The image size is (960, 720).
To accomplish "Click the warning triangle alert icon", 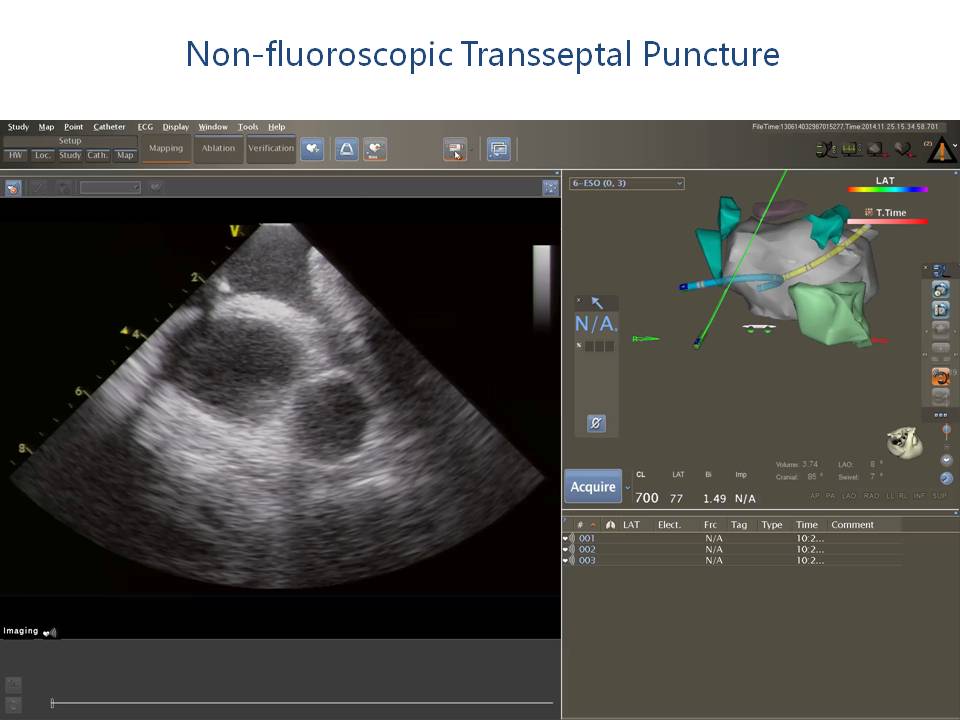I will pyautogui.click(x=939, y=149).
